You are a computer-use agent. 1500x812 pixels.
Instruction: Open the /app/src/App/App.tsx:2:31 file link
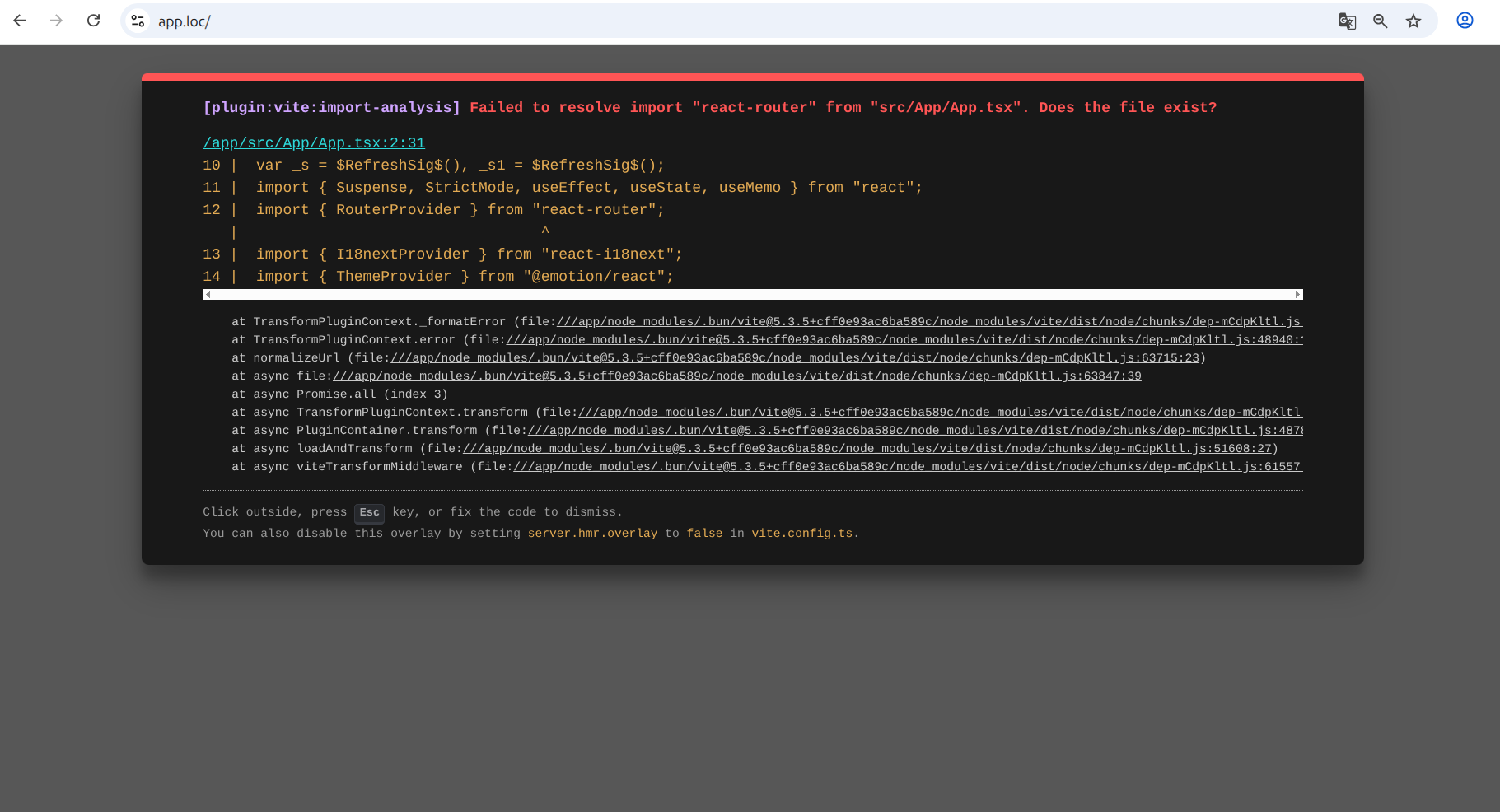coord(314,143)
